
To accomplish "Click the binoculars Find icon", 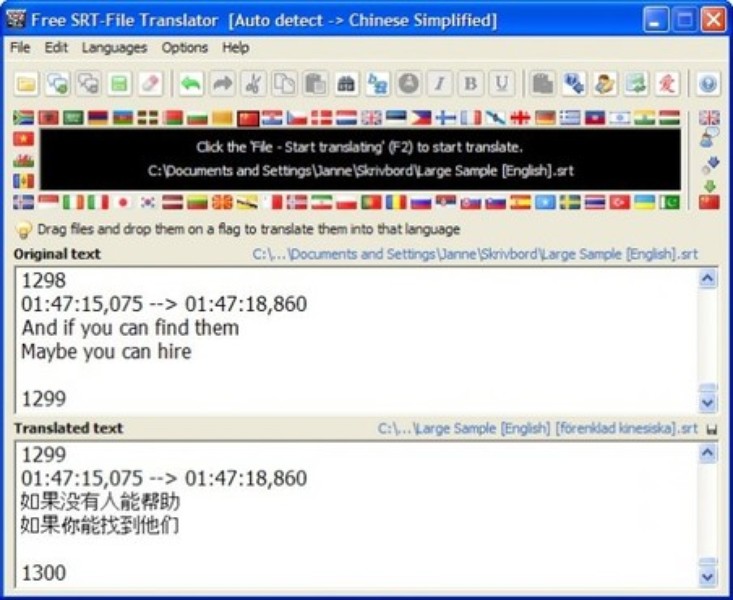I will click(x=346, y=84).
